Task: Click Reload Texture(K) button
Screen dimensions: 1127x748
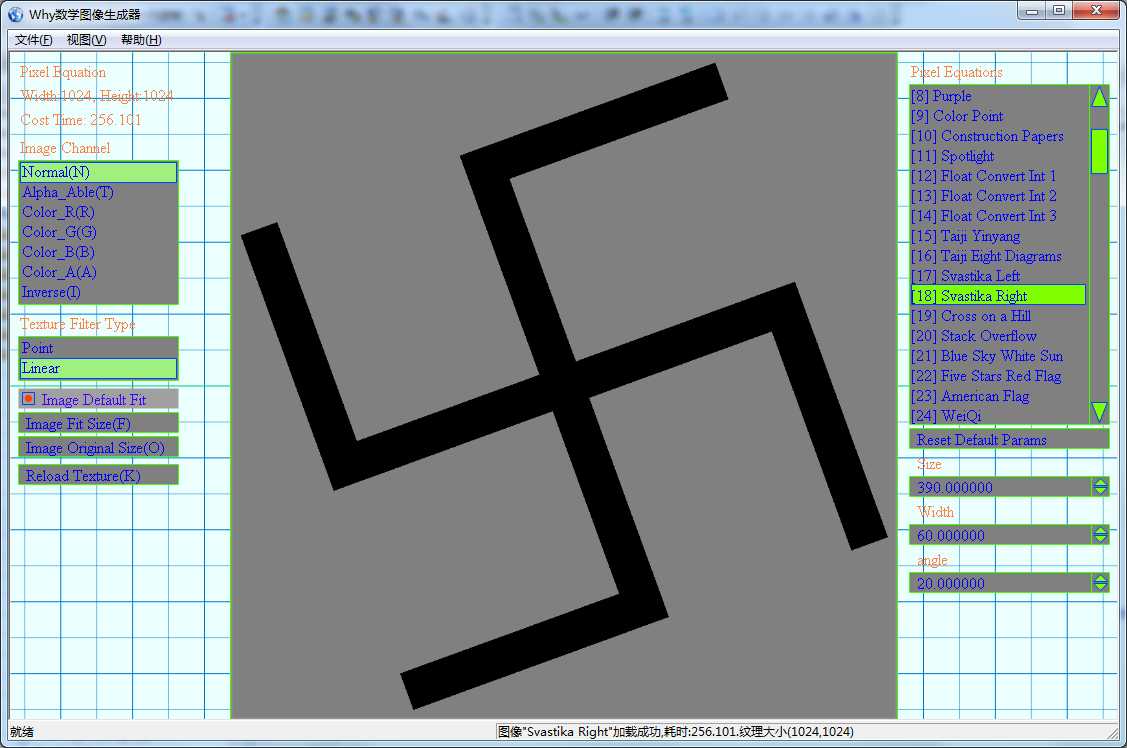Action: pyautogui.click(x=98, y=475)
